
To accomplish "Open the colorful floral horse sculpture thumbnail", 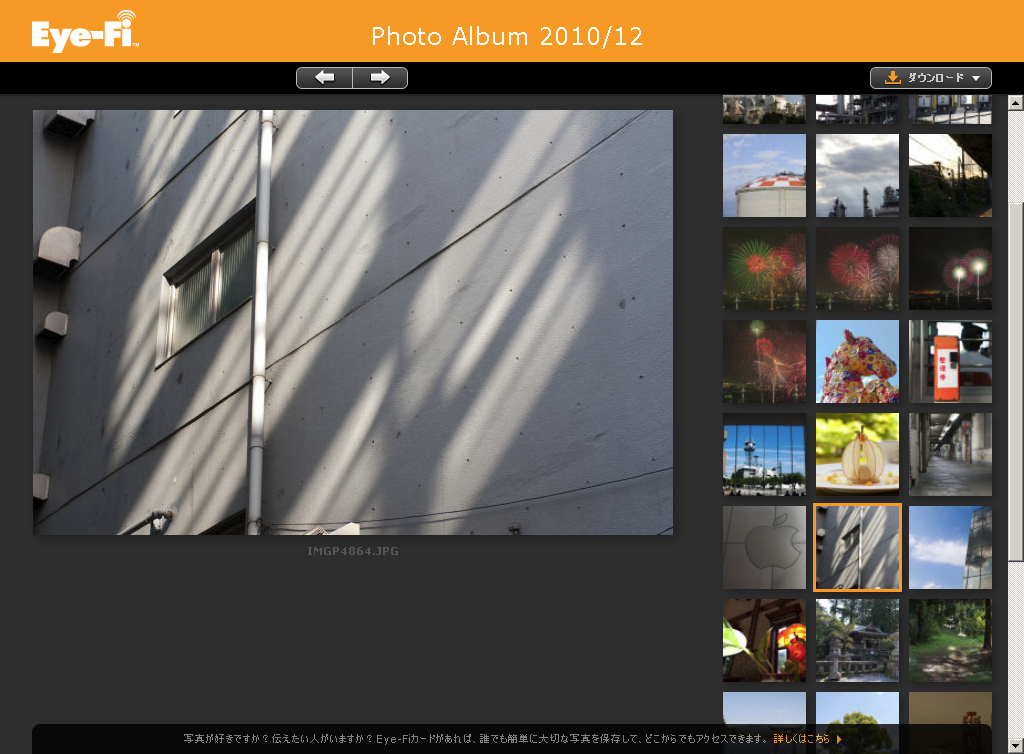I will point(857,362).
